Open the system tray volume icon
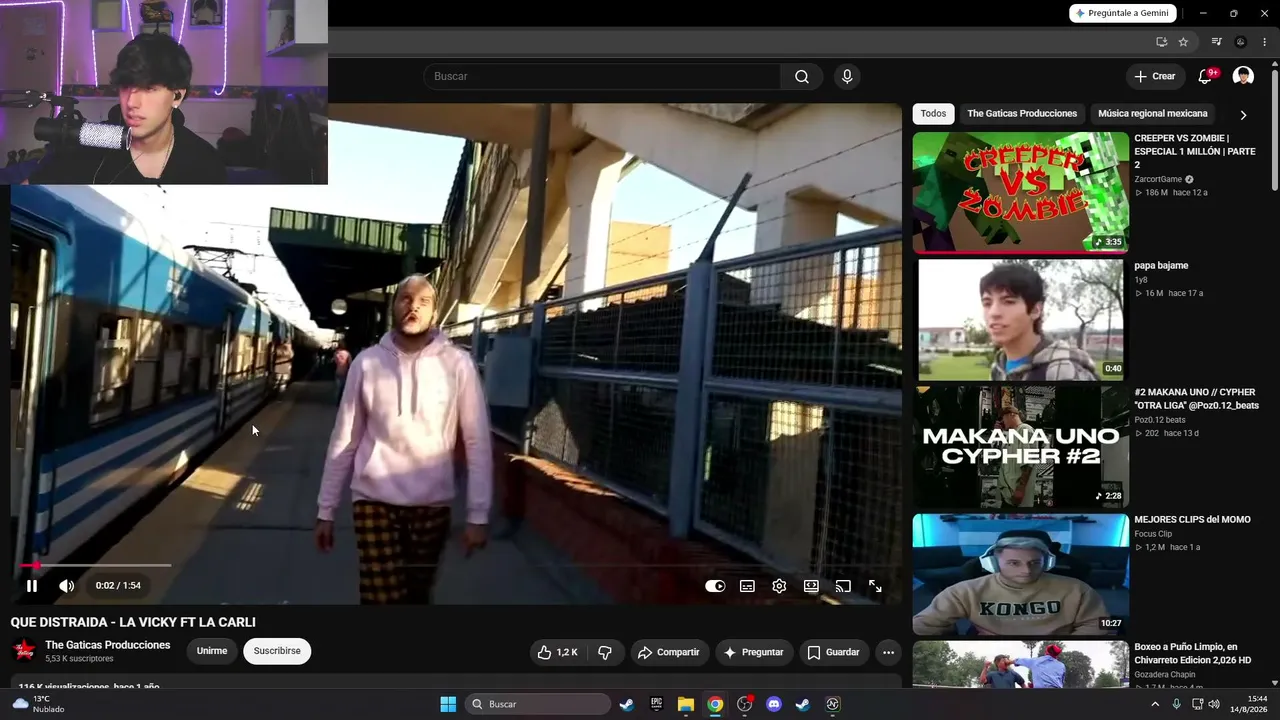 click(x=1214, y=704)
